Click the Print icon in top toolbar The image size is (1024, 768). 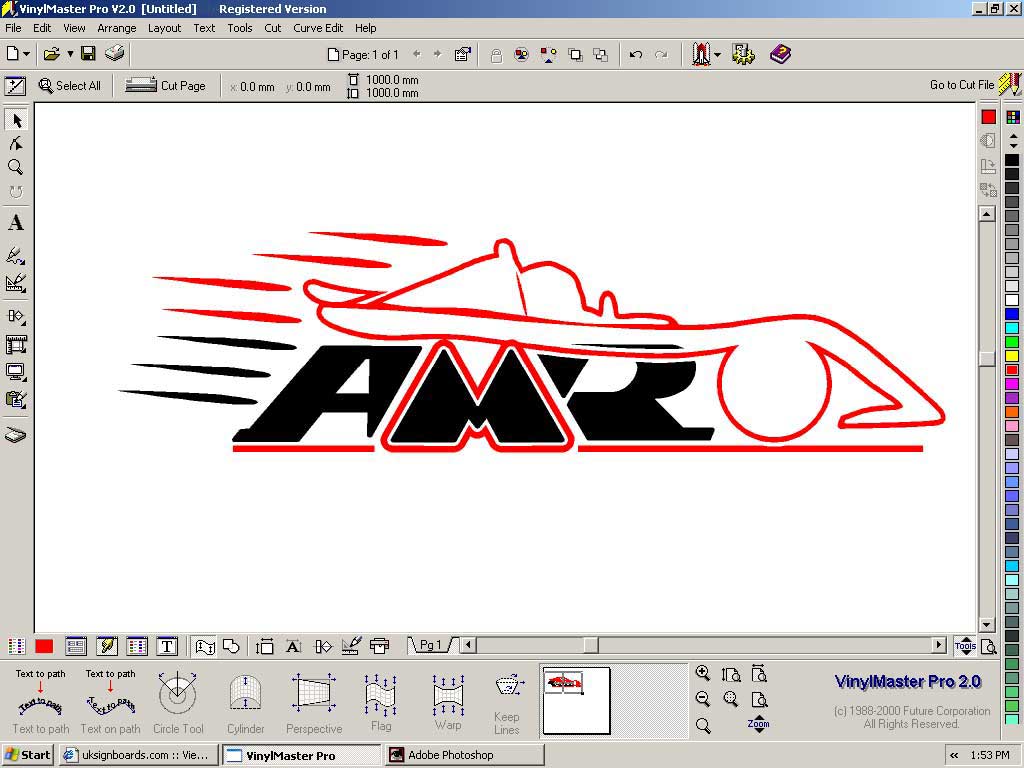(x=115, y=54)
